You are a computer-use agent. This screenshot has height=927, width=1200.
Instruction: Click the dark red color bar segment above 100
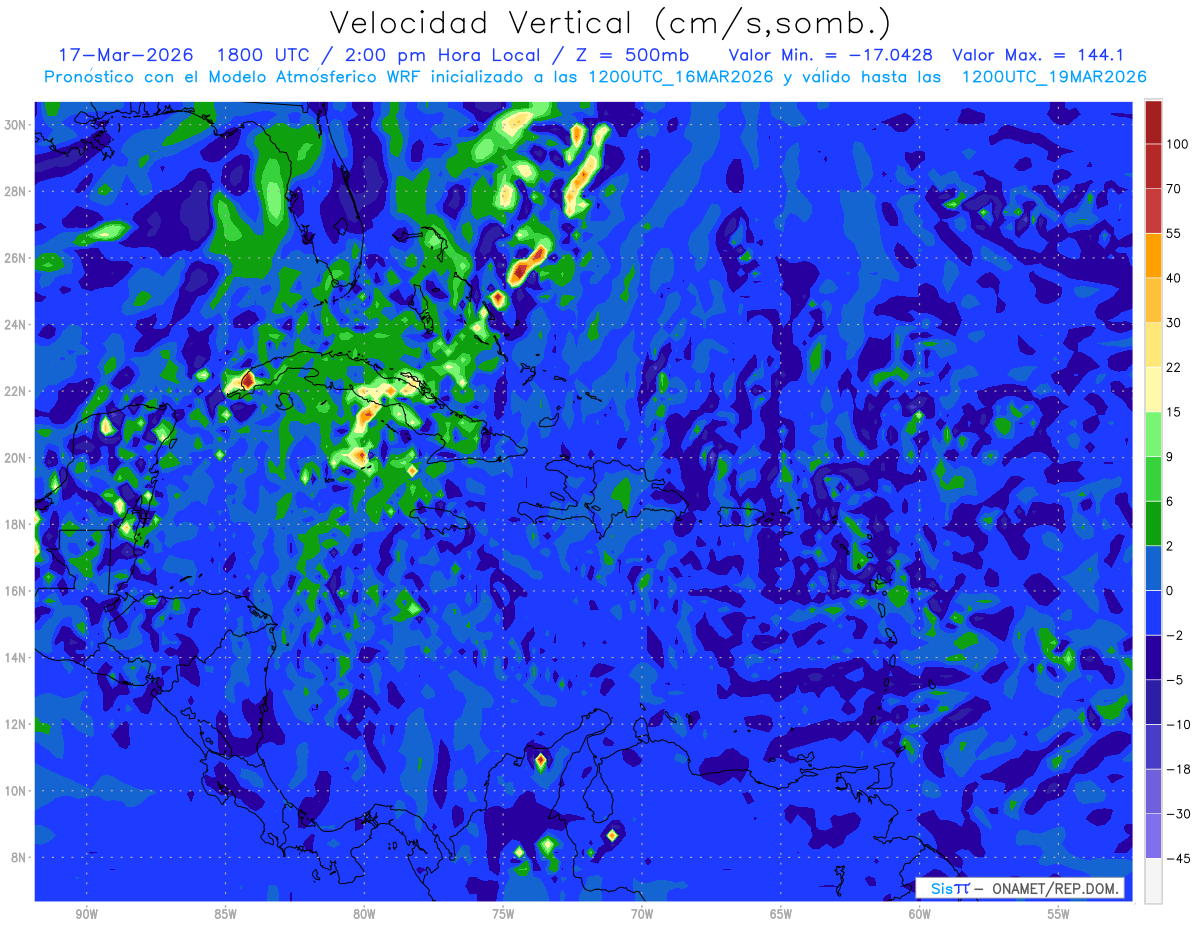[1153, 122]
